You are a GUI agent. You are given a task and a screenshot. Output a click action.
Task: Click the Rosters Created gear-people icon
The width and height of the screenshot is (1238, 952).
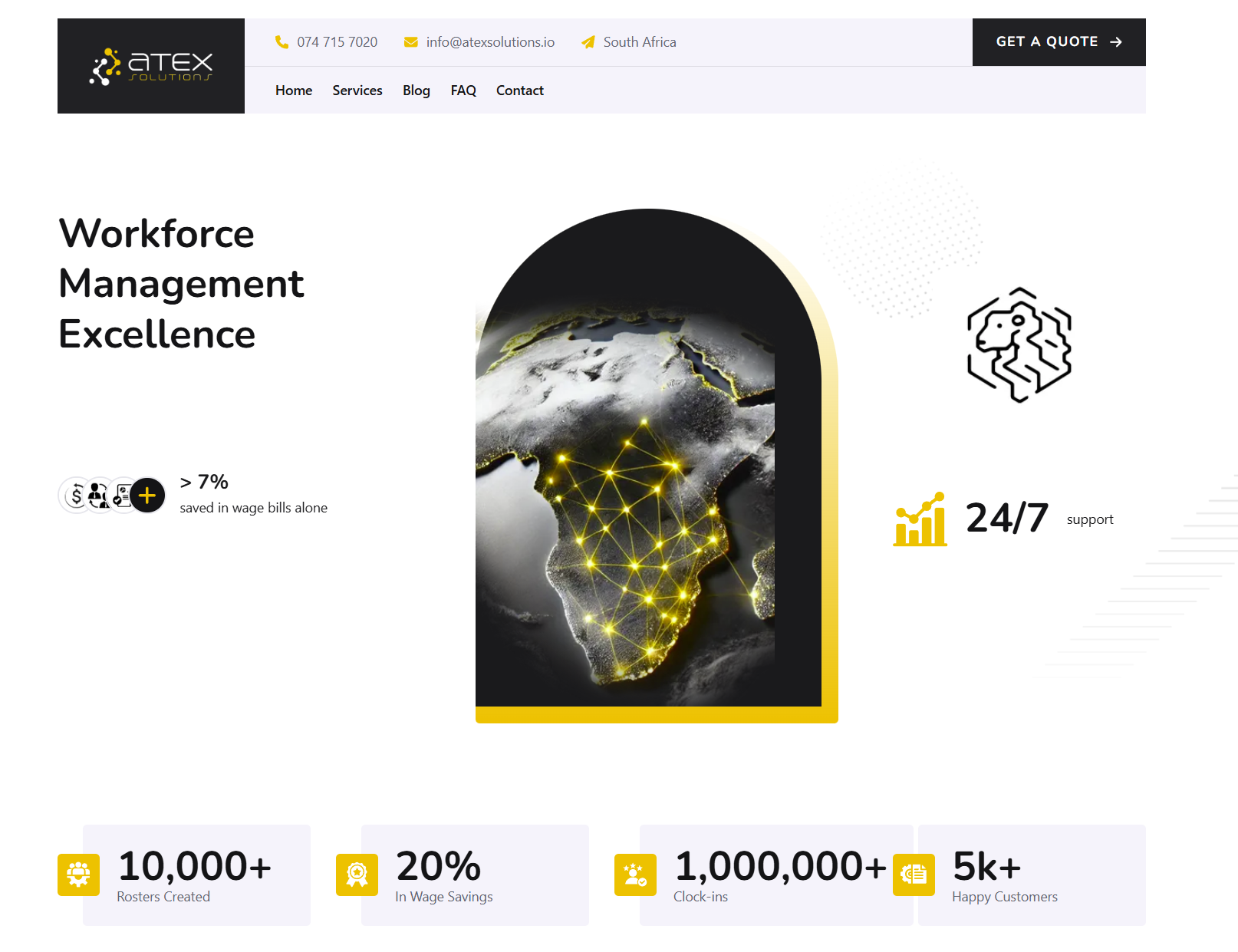pos(78,875)
